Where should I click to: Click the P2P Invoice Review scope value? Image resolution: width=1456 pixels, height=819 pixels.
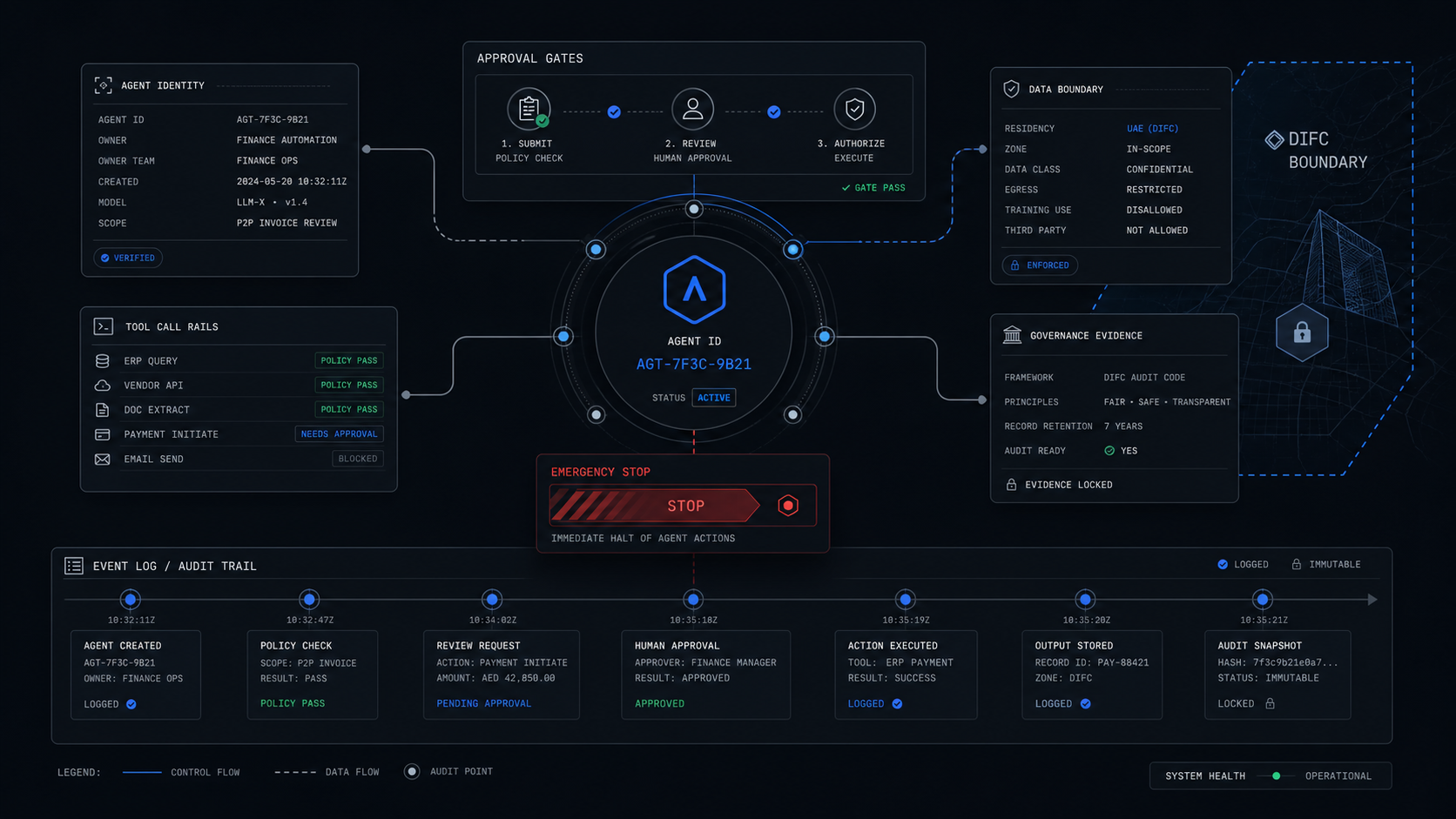286,223
